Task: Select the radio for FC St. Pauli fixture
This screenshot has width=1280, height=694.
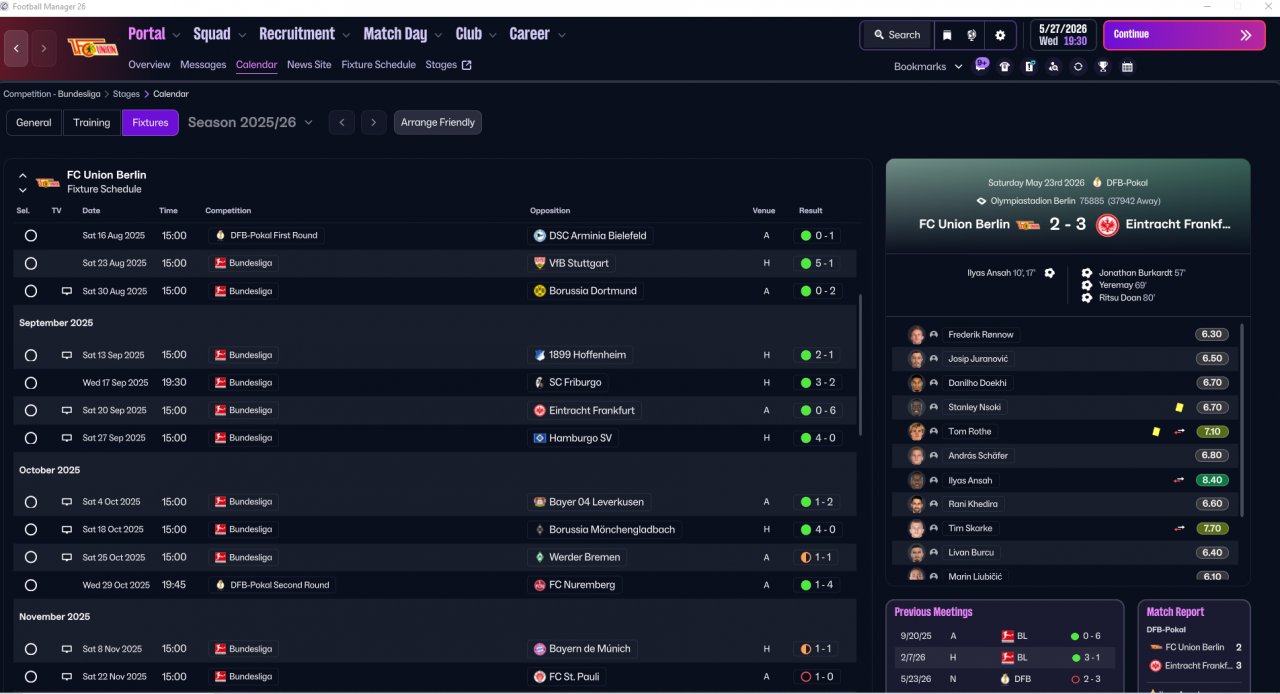Action: pyautogui.click(x=31, y=677)
